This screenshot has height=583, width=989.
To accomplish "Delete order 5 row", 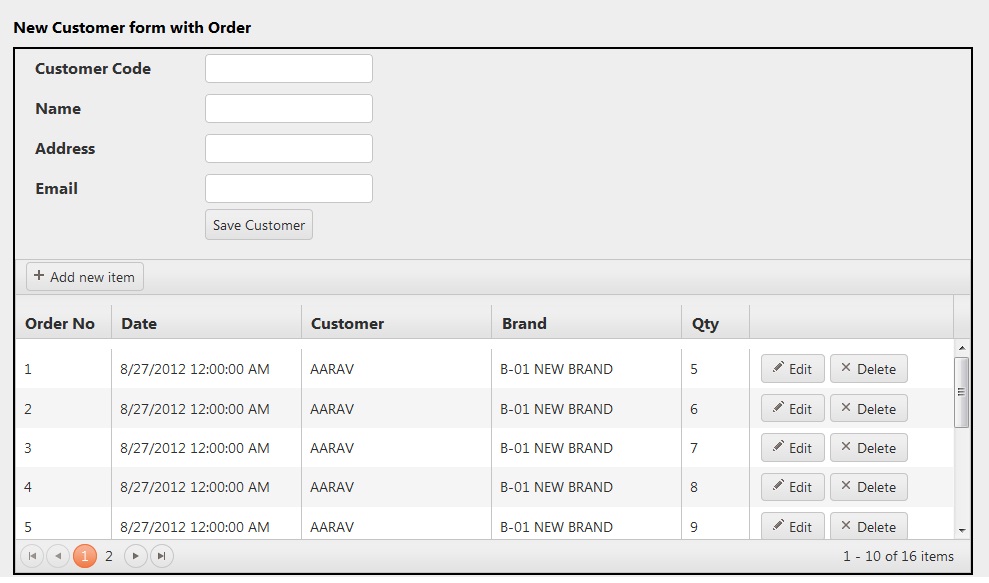I will (868, 526).
